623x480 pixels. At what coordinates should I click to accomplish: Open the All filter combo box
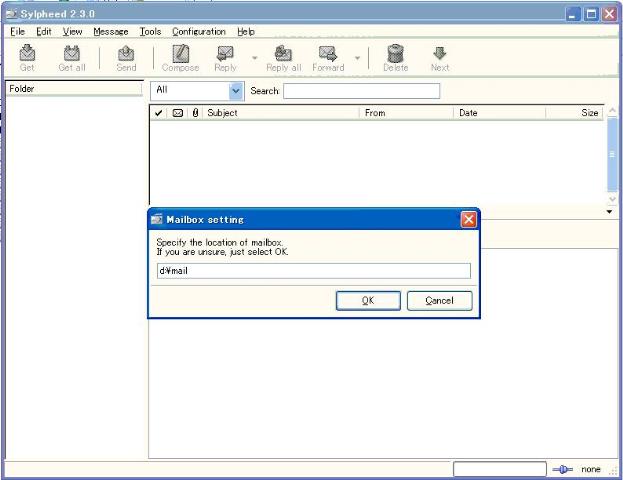point(197,91)
